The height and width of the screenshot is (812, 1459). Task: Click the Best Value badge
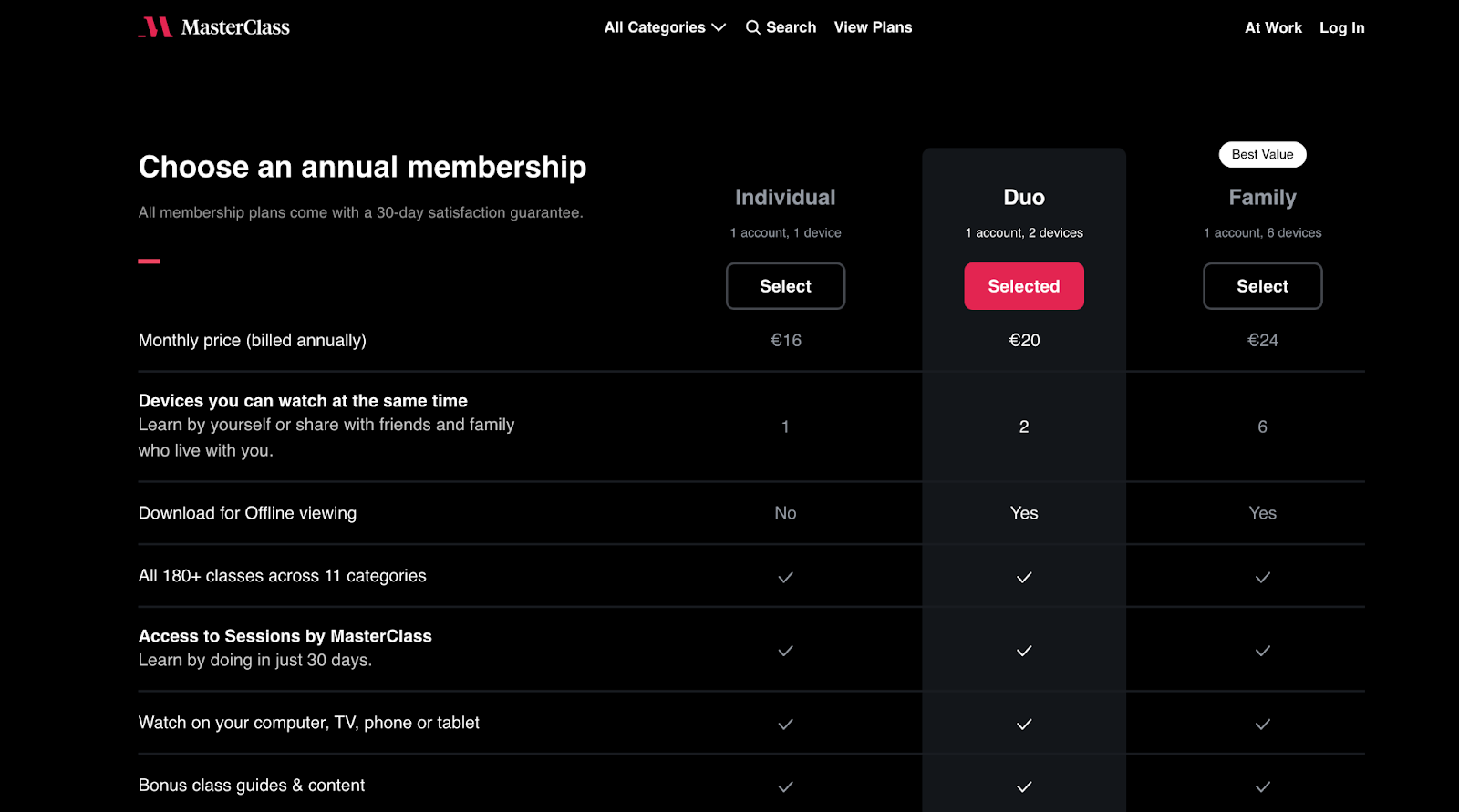(1262, 155)
